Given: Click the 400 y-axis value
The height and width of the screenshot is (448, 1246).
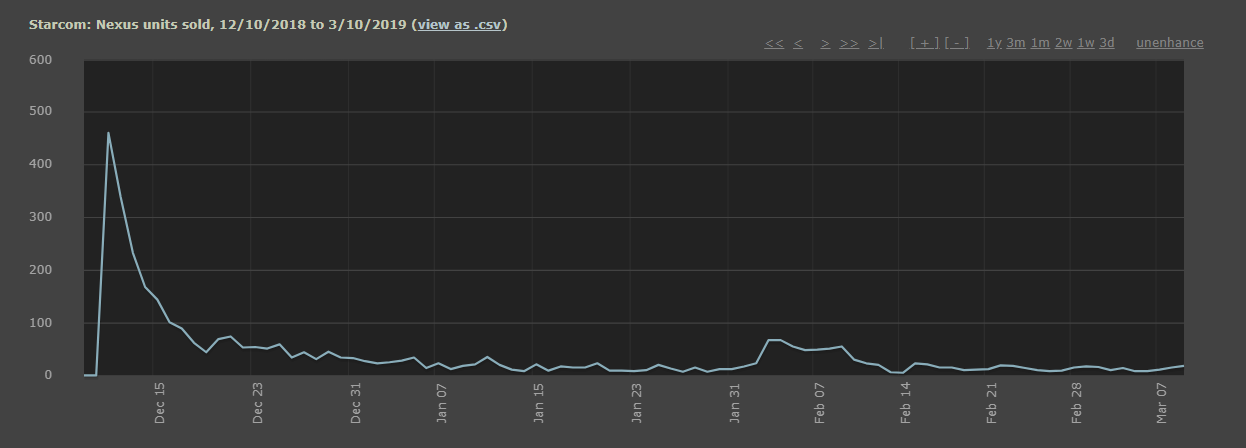Looking at the screenshot, I should click(x=41, y=164).
